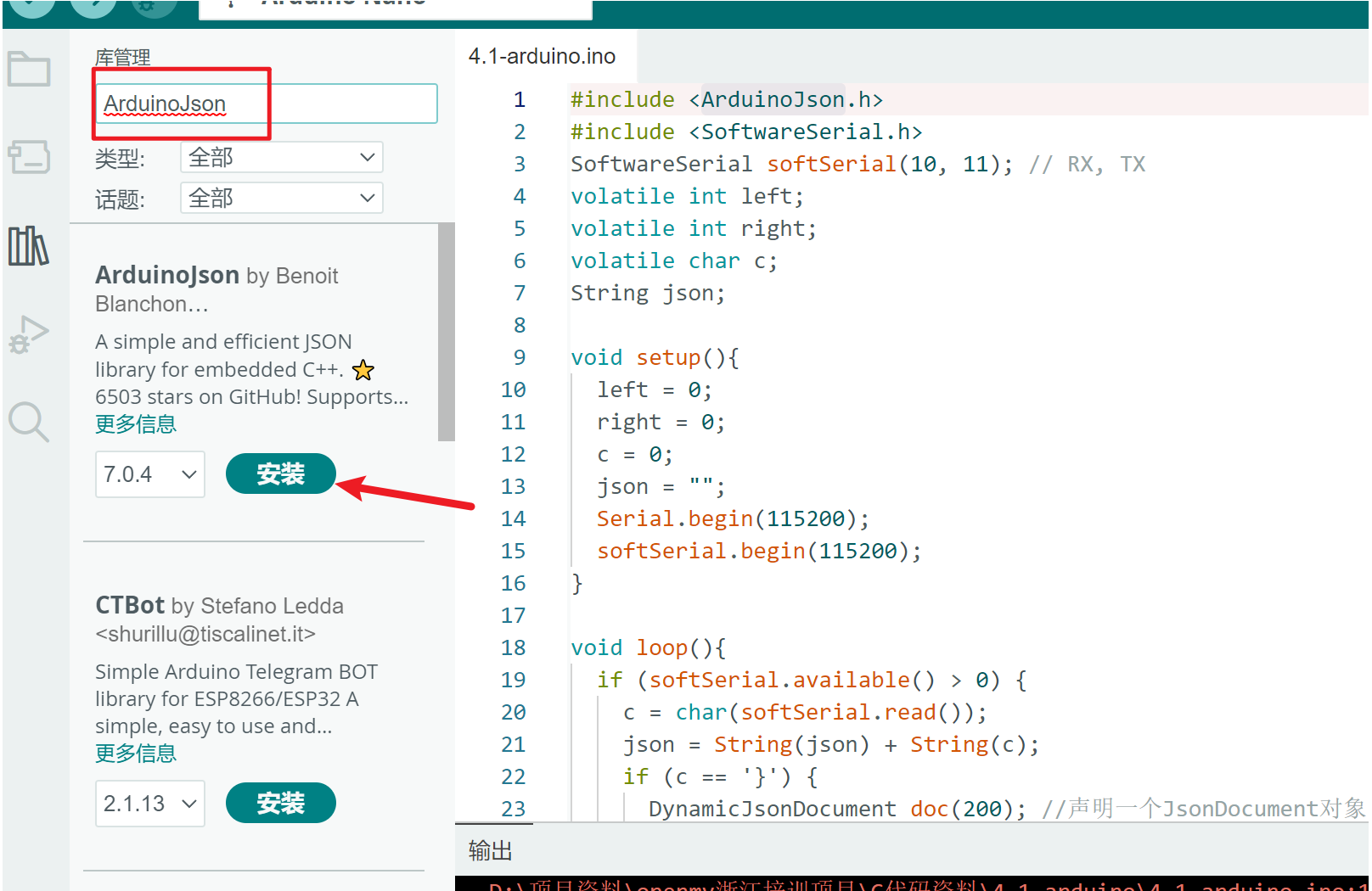Click 'c = char(softSerial.read());' line
Image resolution: width=1372 pixels, height=891 pixels.
(805, 712)
